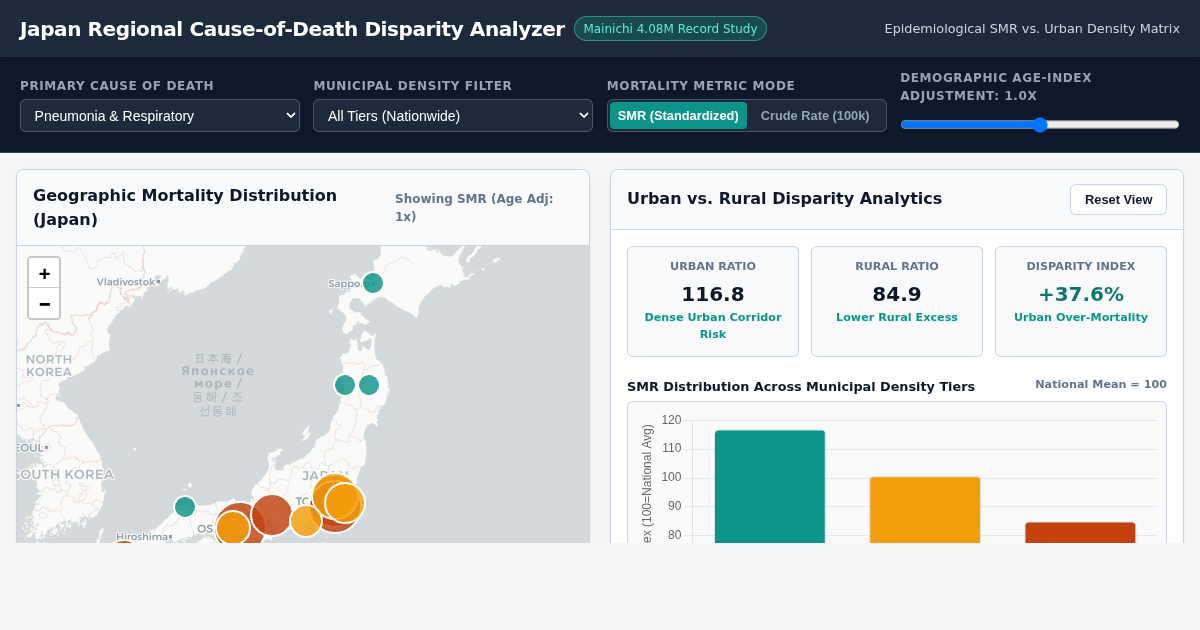Image resolution: width=1200 pixels, height=630 pixels.
Task: Select the Disparity Index +37.6% card
Action: [x=1081, y=301]
